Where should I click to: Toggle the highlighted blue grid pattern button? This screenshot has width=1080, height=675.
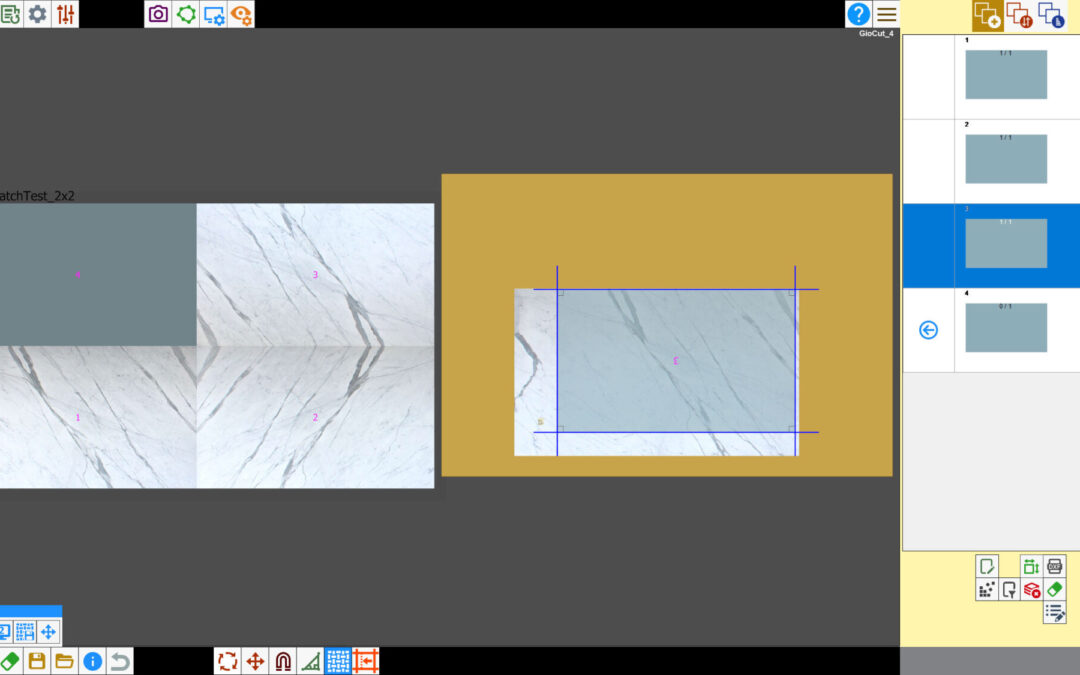coord(338,661)
